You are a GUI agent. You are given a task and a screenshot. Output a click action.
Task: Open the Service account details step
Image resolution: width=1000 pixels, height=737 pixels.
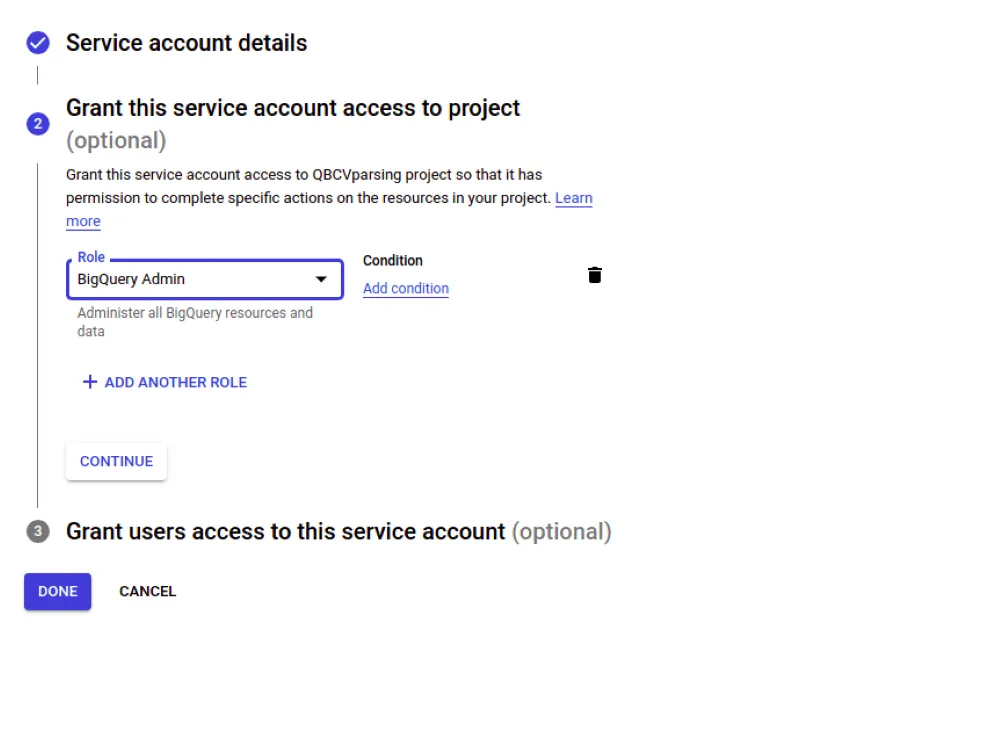186,43
